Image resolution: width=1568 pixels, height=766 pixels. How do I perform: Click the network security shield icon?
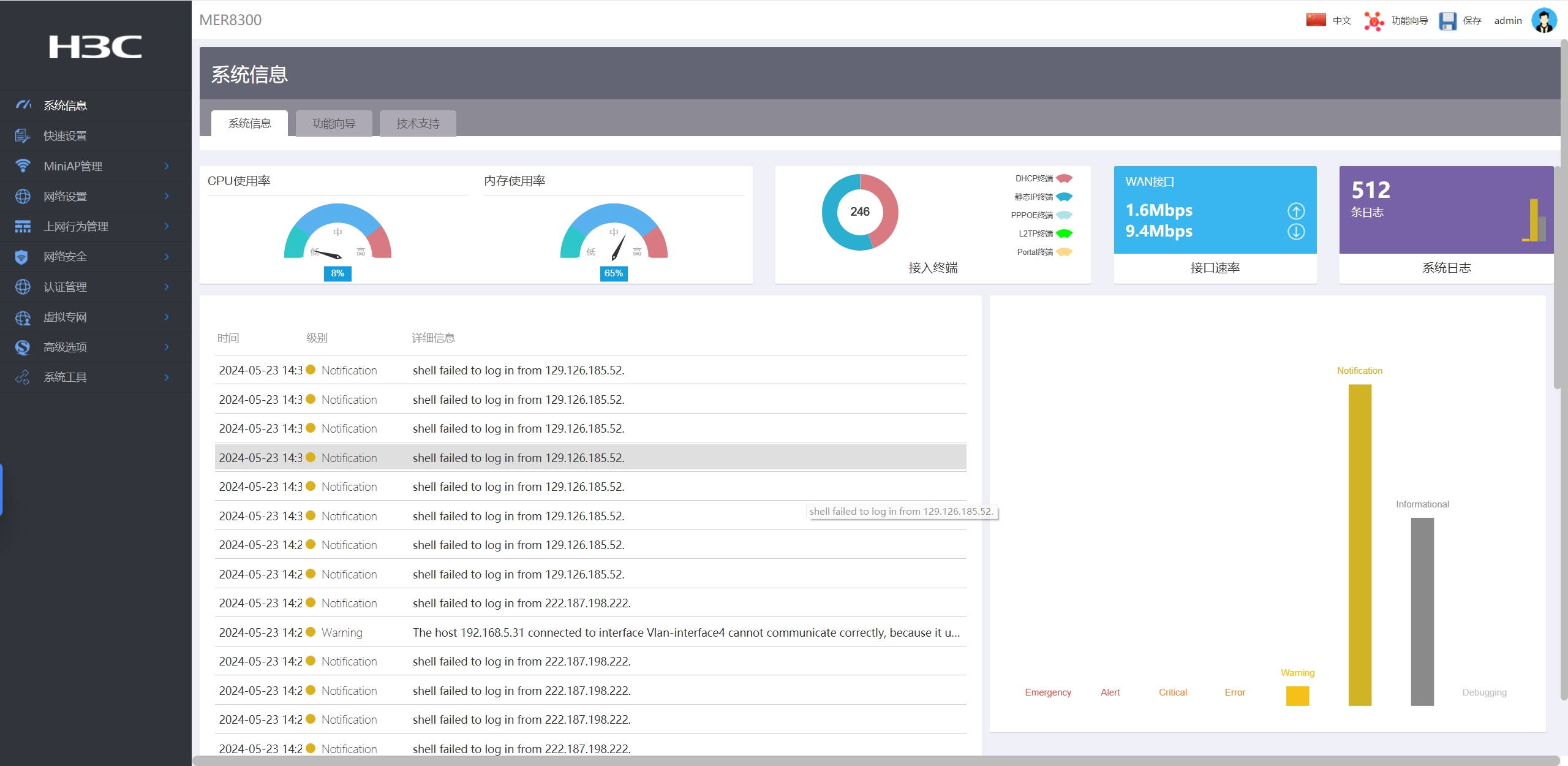[x=23, y=257]
